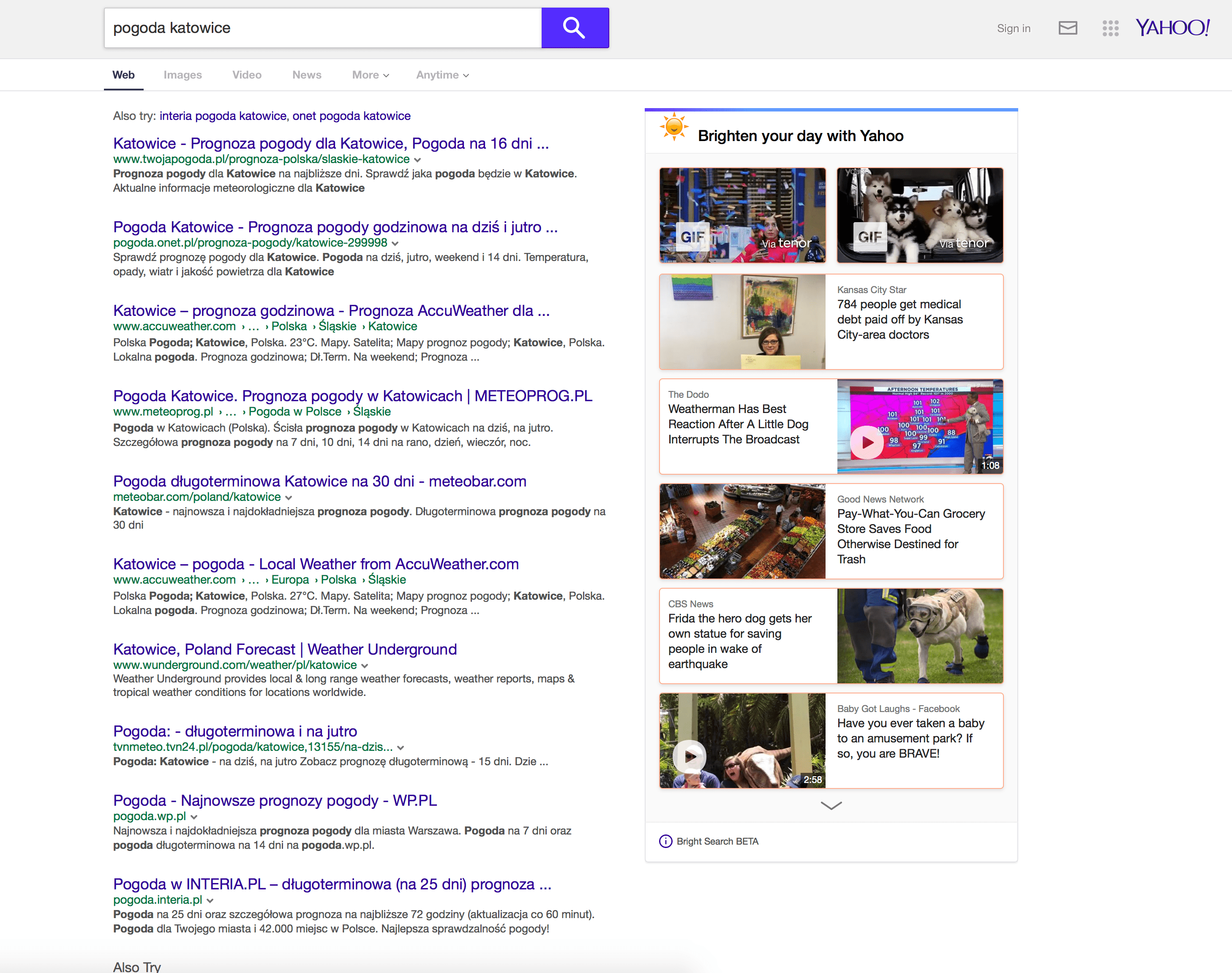This screenshot has width=1232, height=973.
Task: Open the Frida hero dog photo
Action: [x=920, y=636]
